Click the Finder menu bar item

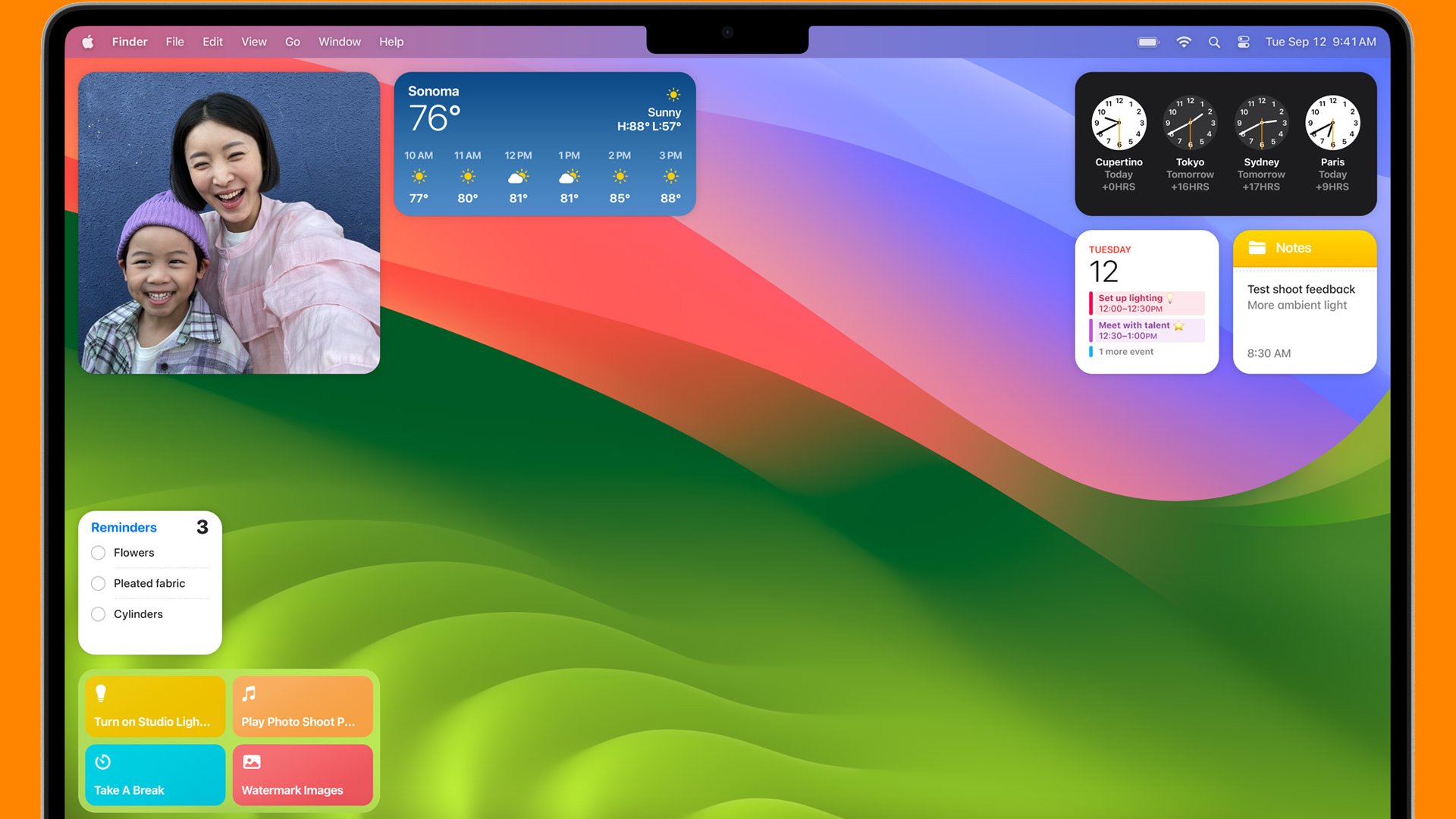[x=131, y=41]
